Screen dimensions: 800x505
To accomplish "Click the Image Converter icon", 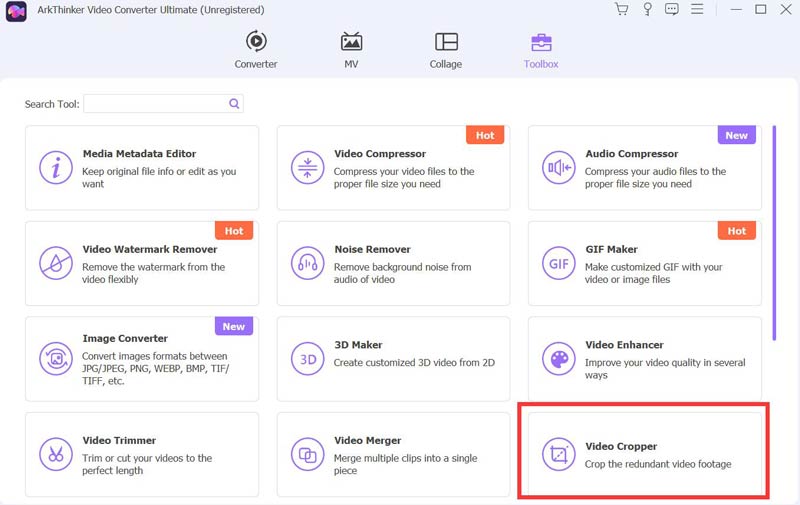I will (56, 359).
